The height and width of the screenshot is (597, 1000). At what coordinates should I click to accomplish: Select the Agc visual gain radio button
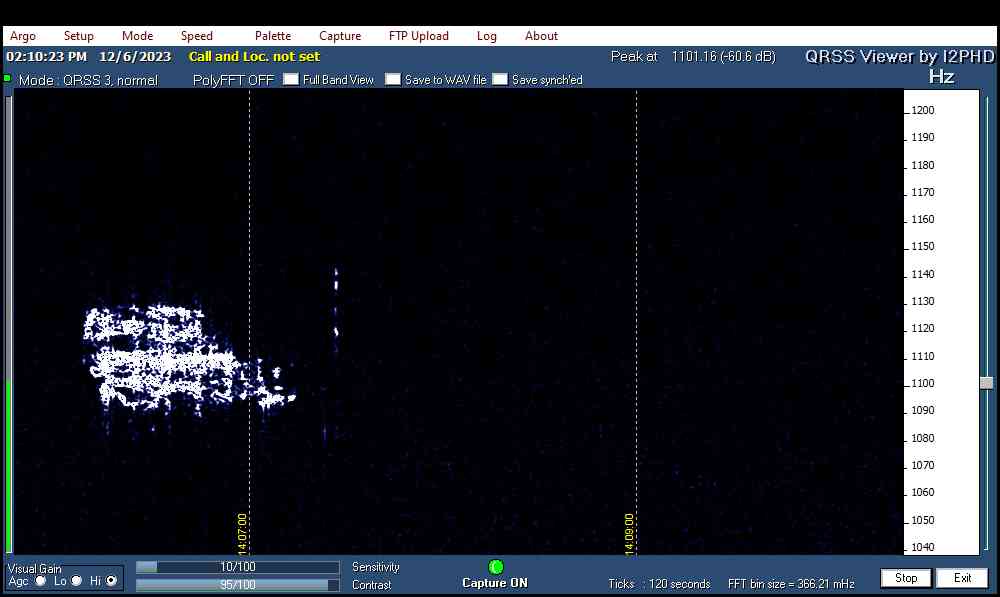click(41, 580)
